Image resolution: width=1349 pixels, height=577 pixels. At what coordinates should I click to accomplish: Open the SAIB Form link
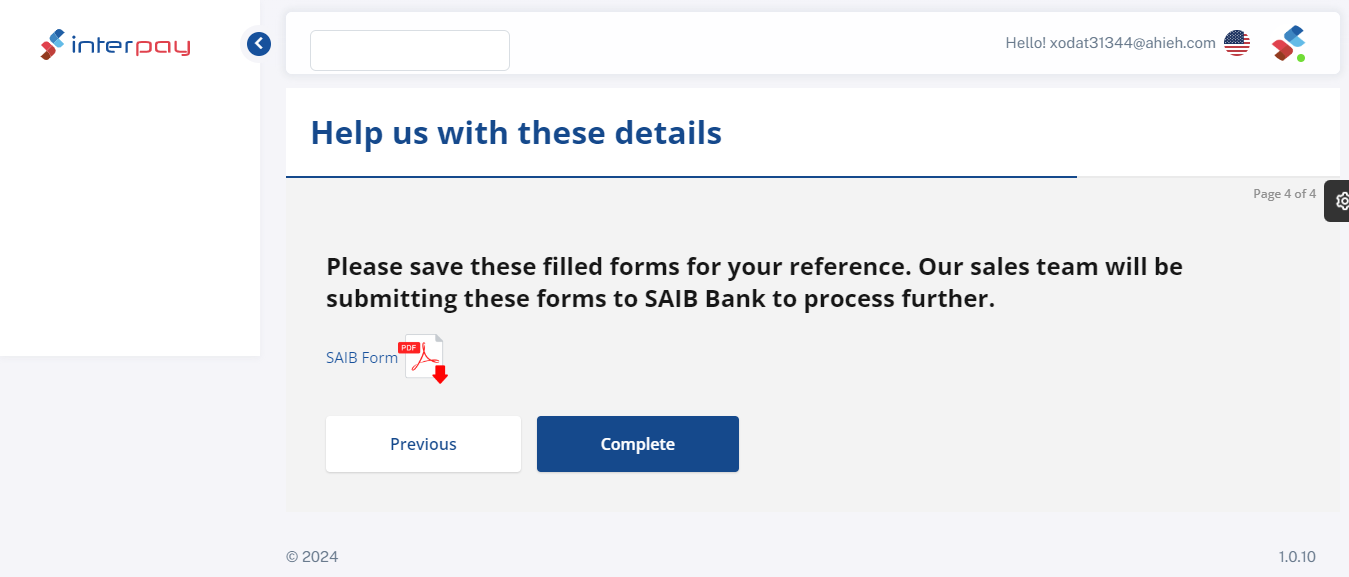361,358
